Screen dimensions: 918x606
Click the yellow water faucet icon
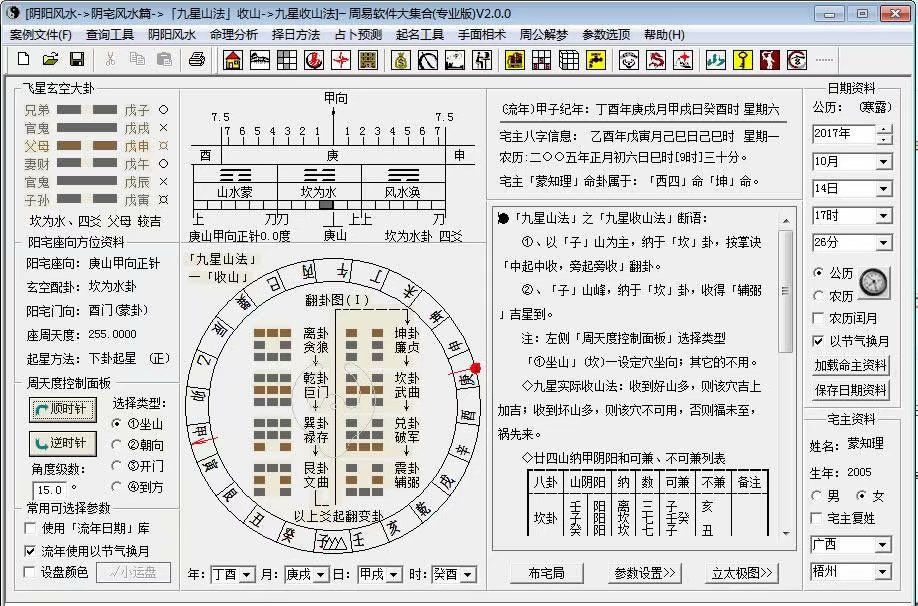(x=596, y=60)
